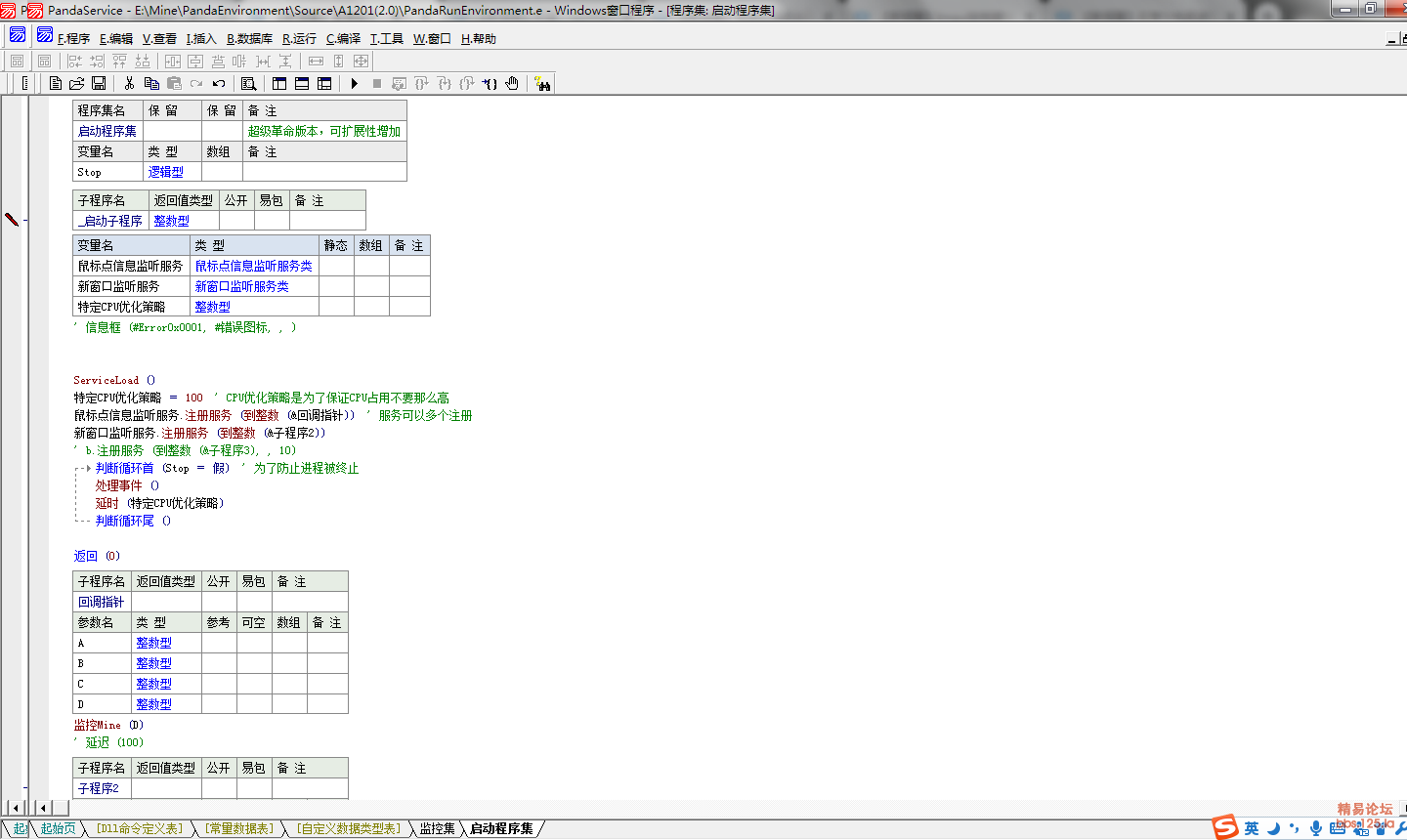
Task: Click 整数型 return type of _启动子程序
Action: pyautogui.click(x=171, y=221)
